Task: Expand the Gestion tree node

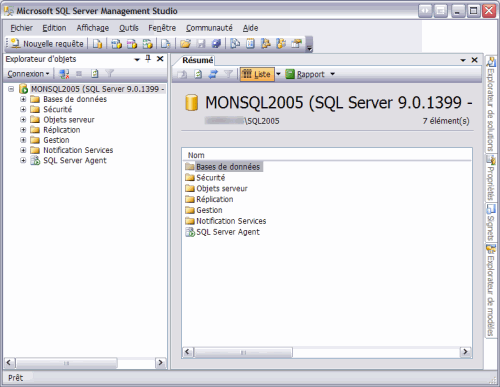Action: (x=23, y=140)
